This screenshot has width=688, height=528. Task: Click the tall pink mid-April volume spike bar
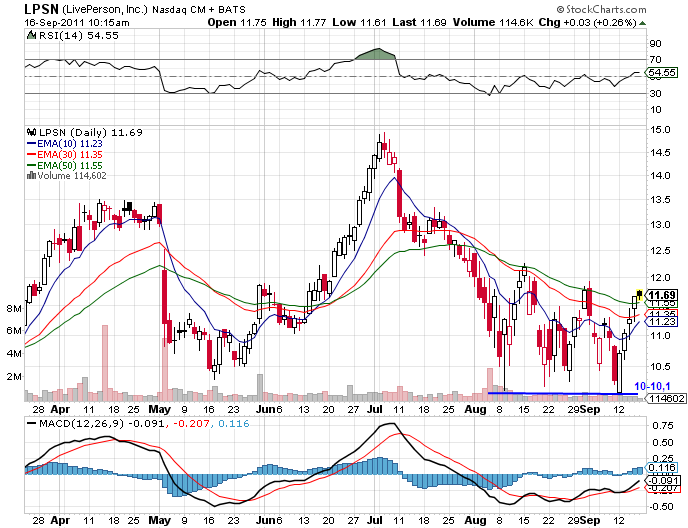pos(105,363)
